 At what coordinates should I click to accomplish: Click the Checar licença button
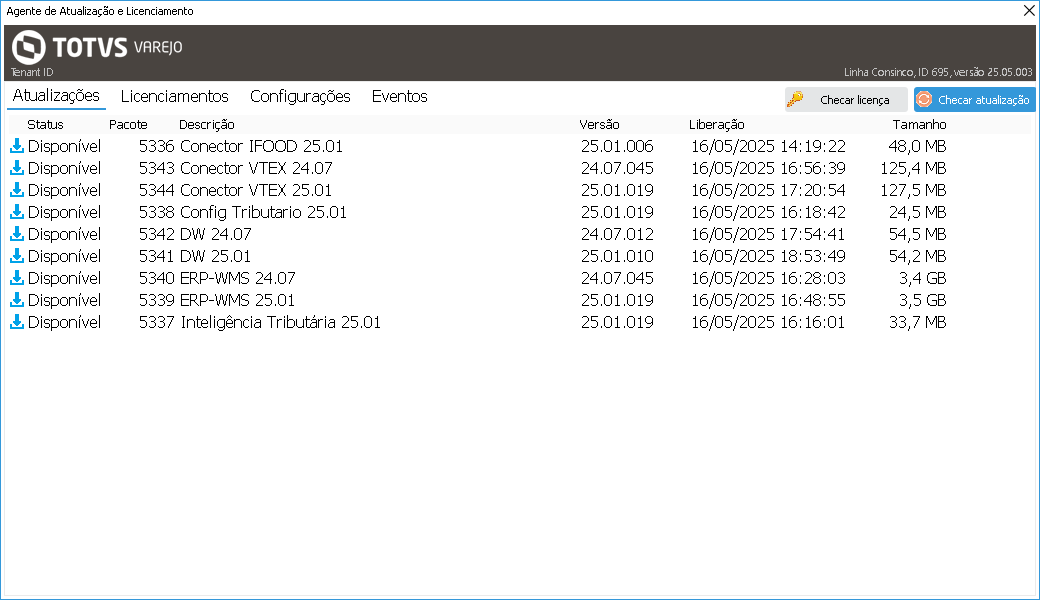point(846,99)
